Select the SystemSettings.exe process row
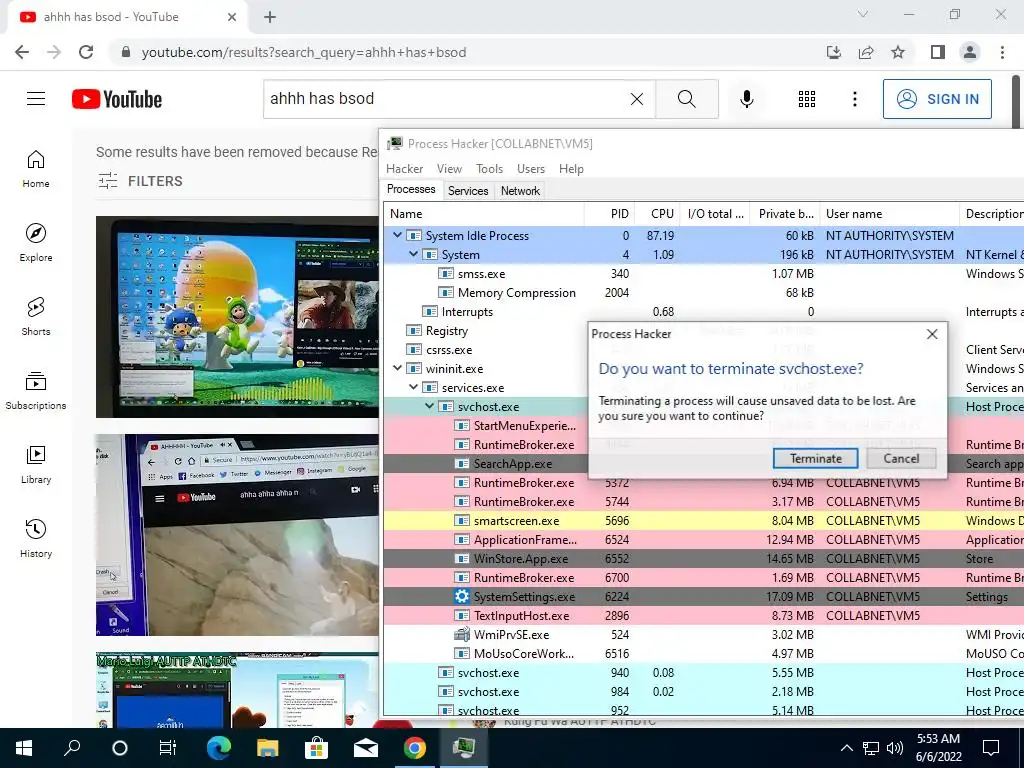1024x768 pixels. click(703, 596)
